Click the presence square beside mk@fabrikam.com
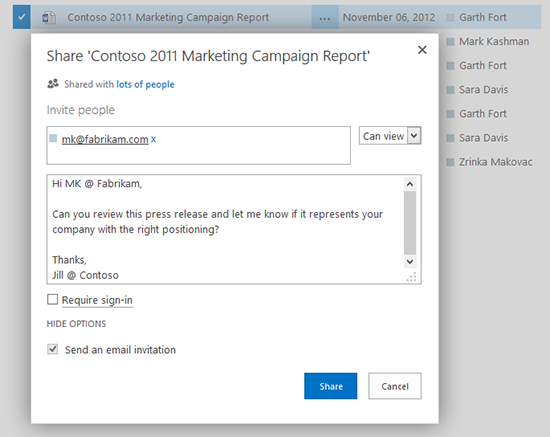This screenshot has width=550, height=437. tap(53, 138)
